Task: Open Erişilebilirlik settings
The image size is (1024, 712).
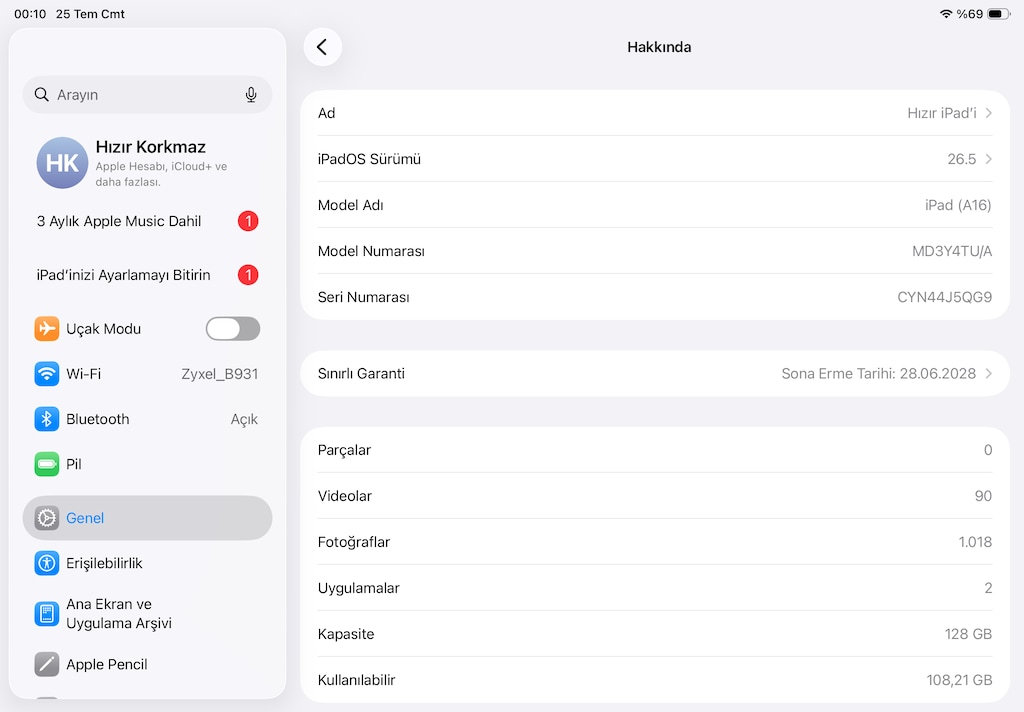Action: click(148, 563)
